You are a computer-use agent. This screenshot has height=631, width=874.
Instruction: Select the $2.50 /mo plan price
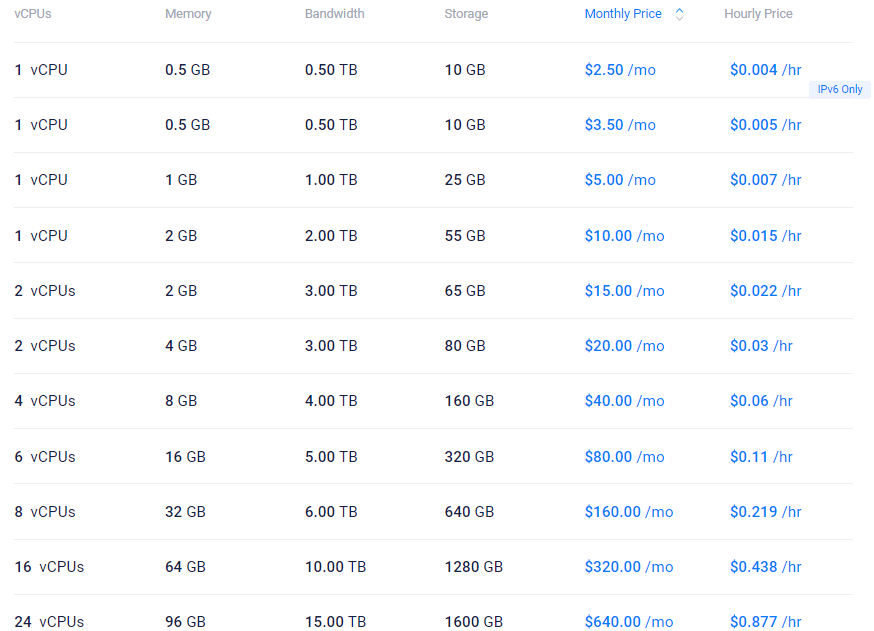tap(620, 70)
